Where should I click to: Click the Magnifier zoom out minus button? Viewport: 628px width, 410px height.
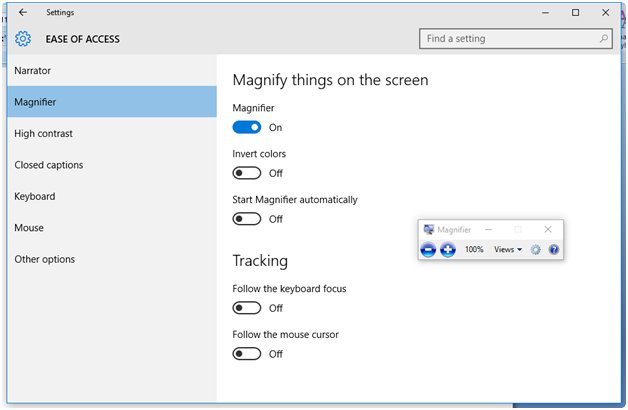[x=428, y=249]
